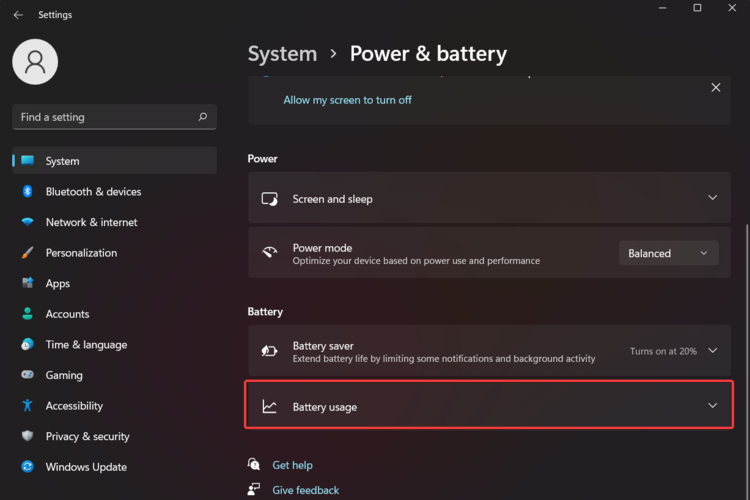Click the Windows Update icon
Screen dimensions: 750x500
28,467
